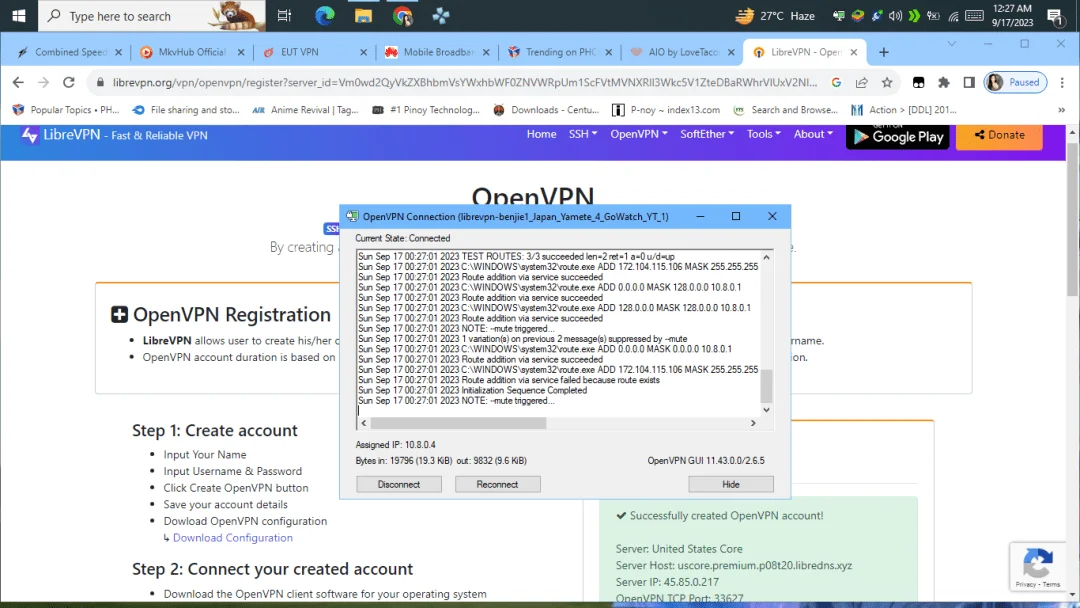The height and width of the screenshot is (608, 1080).
Task: Expand the OpenVPN dropdown menu
Action: [x=638, y=134]
